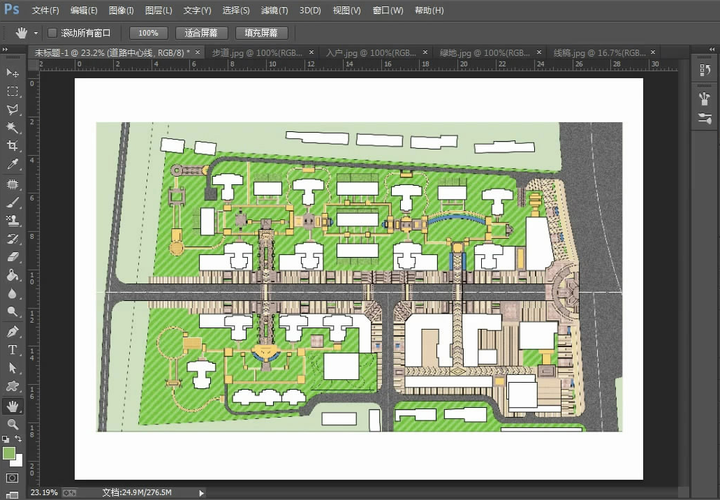Select the Polygonal Lasso tool
720x500 pixels.
coord(12,109)
